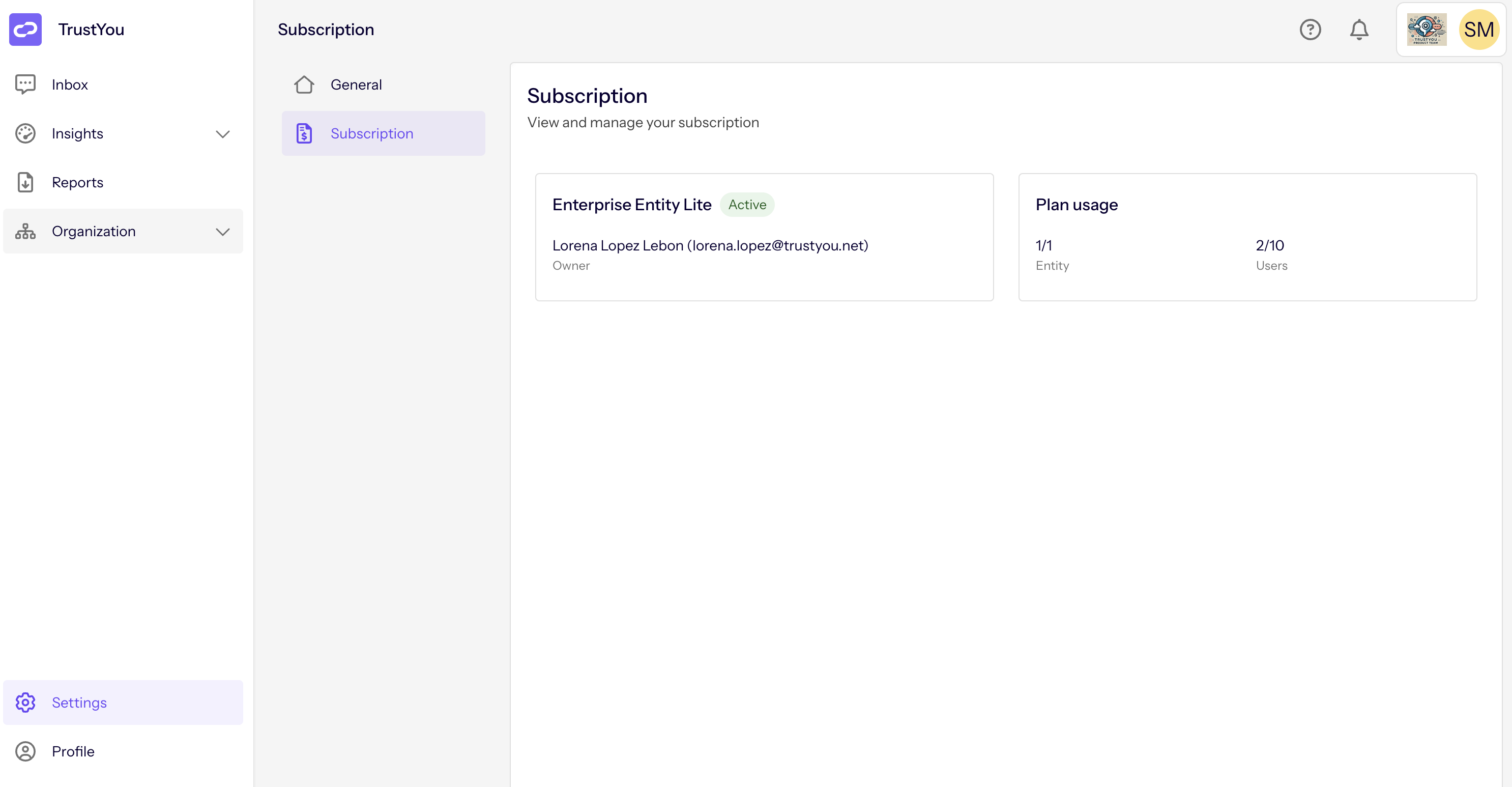Image resolution: width=1512 pixels, height=787 pixels.
Task: Open the help question-mark icon
Action: coord(1310,30)
